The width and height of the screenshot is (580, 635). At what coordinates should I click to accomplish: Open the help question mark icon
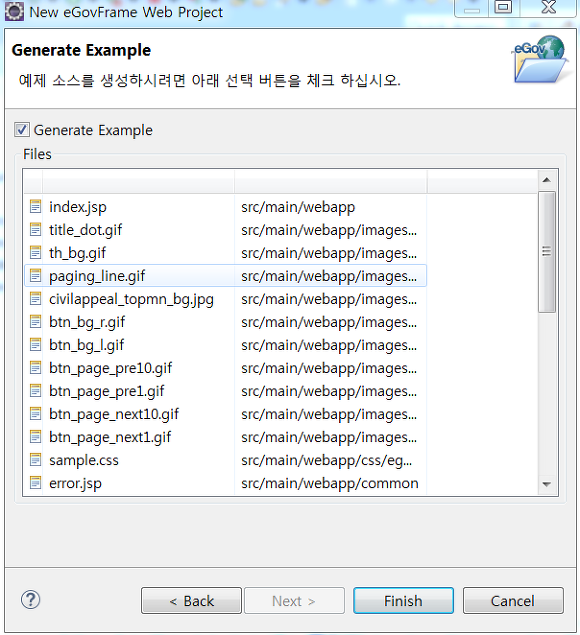coord(30,600)
